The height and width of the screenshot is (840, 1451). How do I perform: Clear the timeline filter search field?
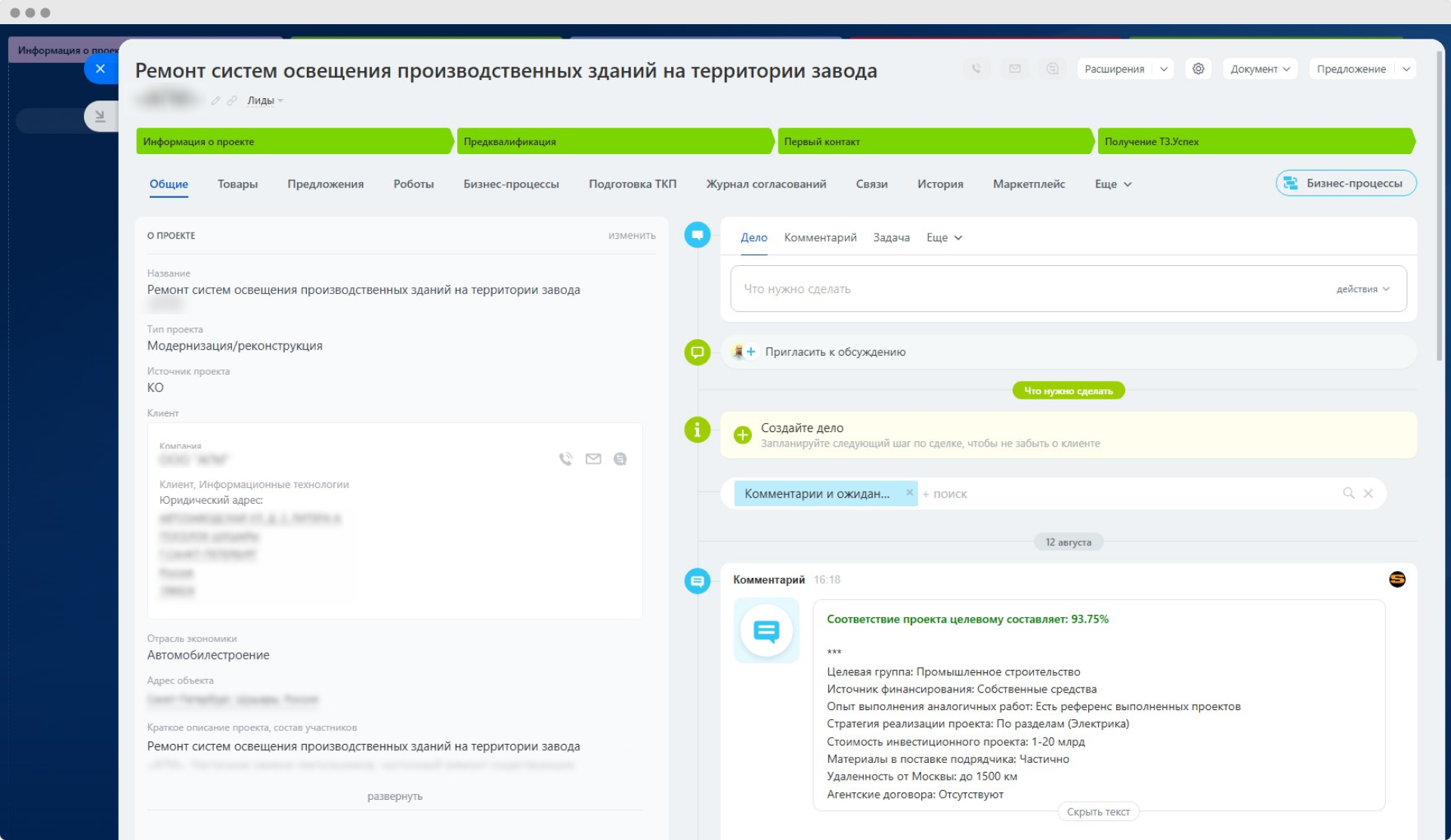pyautogui.click(x=1368, y=493)
